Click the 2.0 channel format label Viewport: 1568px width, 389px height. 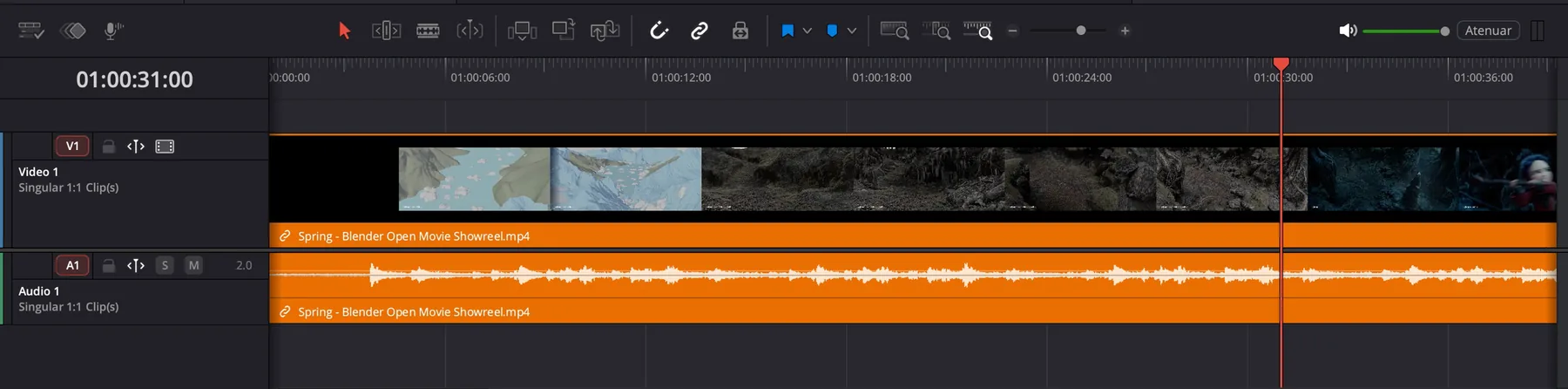click(x=244, y=265)
